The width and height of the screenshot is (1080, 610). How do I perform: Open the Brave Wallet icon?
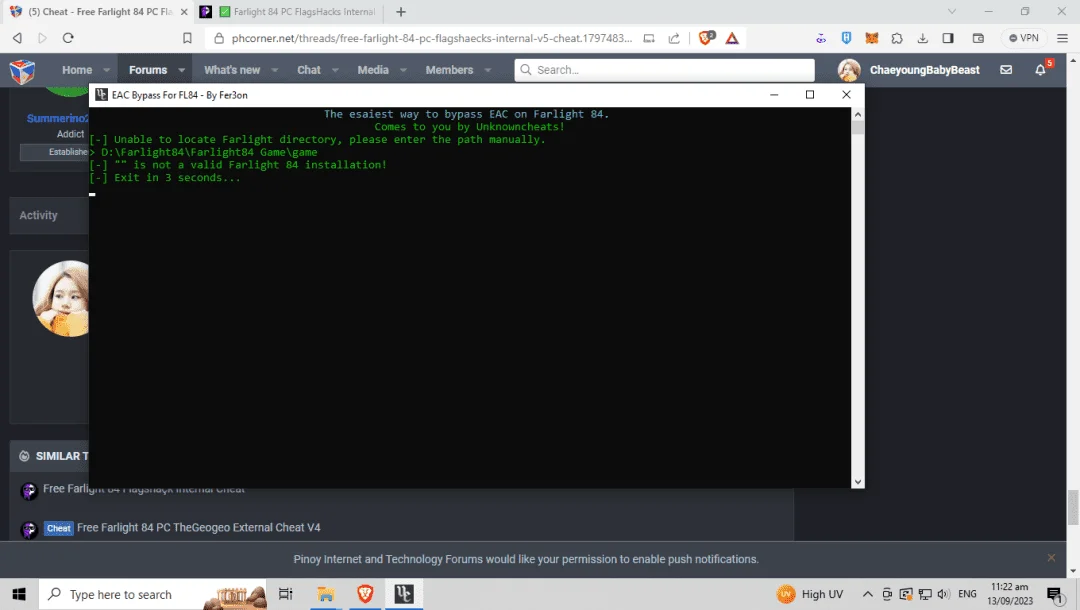pyautogui.click(x=977, y=38)
